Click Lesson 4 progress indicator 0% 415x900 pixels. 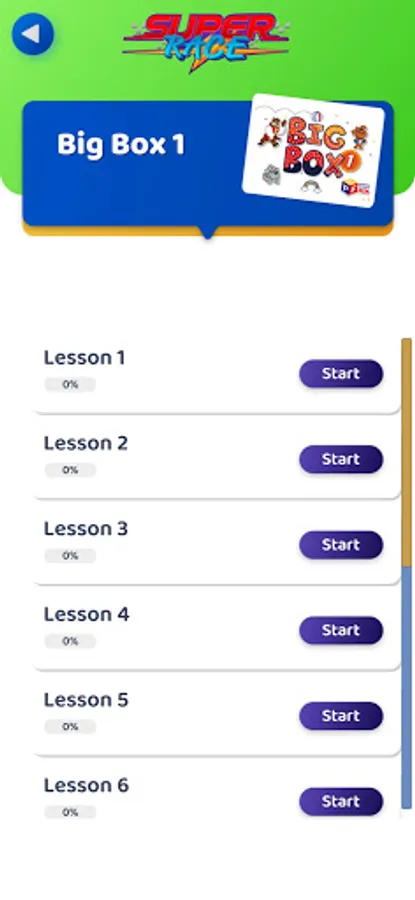(x=70, y=641)
